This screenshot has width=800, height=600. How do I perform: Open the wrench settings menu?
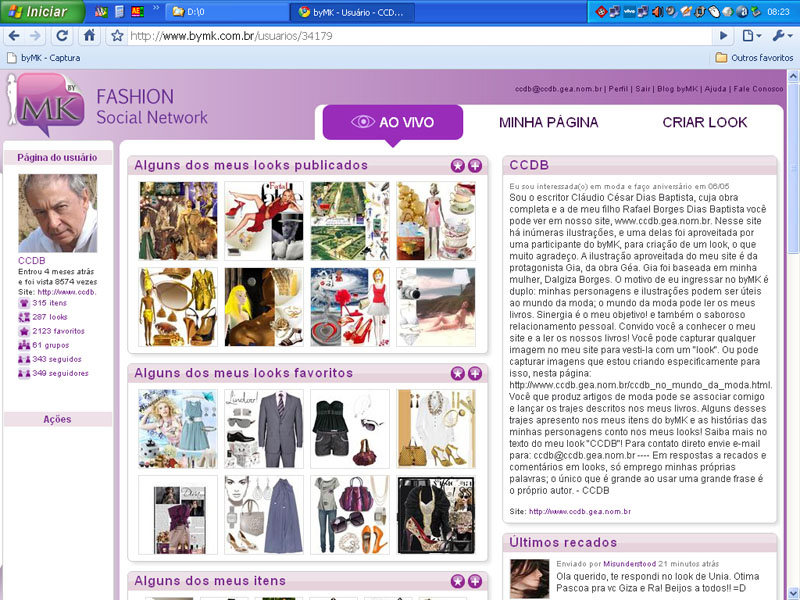click(x=782, y=35)
